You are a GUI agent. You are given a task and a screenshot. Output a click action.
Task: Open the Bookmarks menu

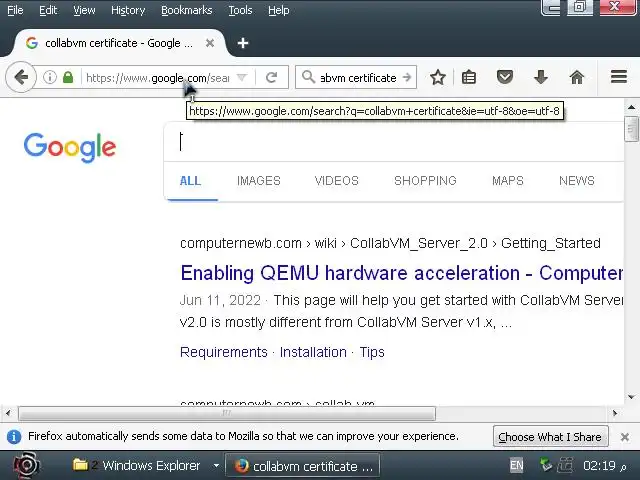pos(187,10)
